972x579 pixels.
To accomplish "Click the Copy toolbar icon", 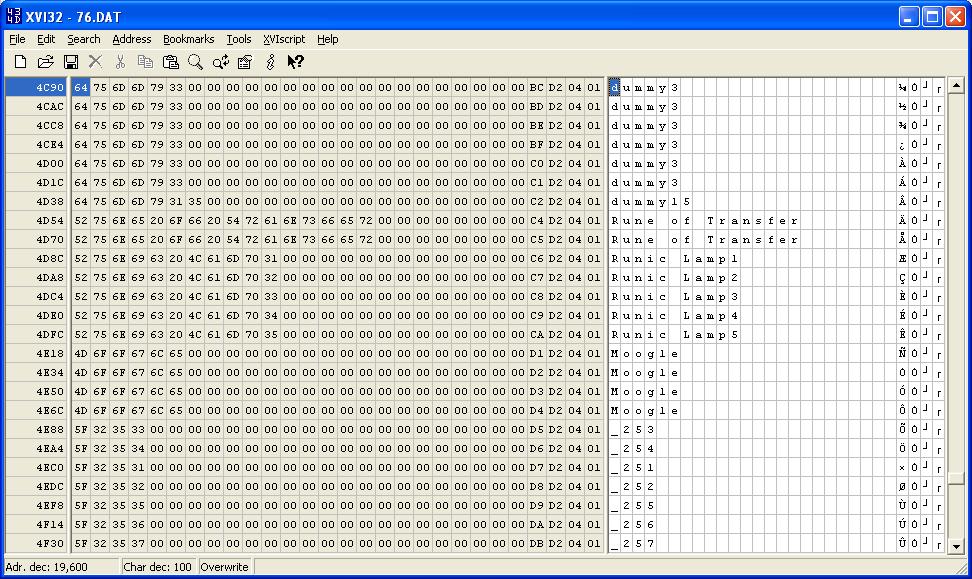I will 145,61.
